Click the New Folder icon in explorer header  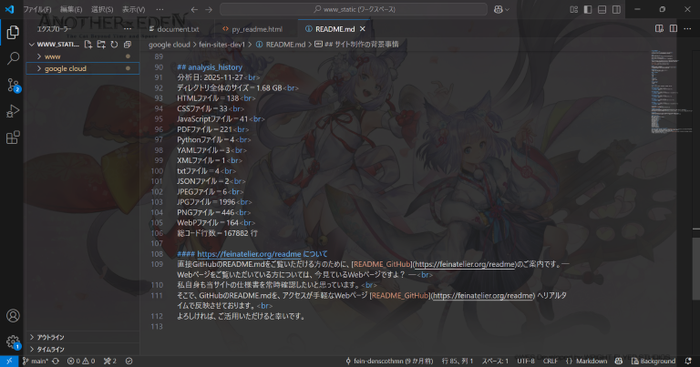click(x=101, y=44)
